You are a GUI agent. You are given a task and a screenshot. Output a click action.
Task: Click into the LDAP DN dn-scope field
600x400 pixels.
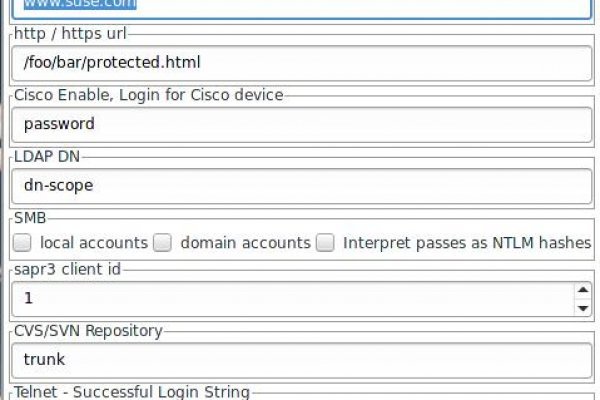pyautogui.click(x=300, y=185)
